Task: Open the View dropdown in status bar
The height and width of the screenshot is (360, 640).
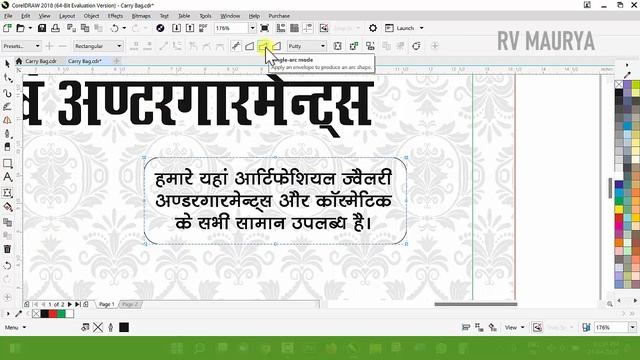Action: click(x=514, y=327)
